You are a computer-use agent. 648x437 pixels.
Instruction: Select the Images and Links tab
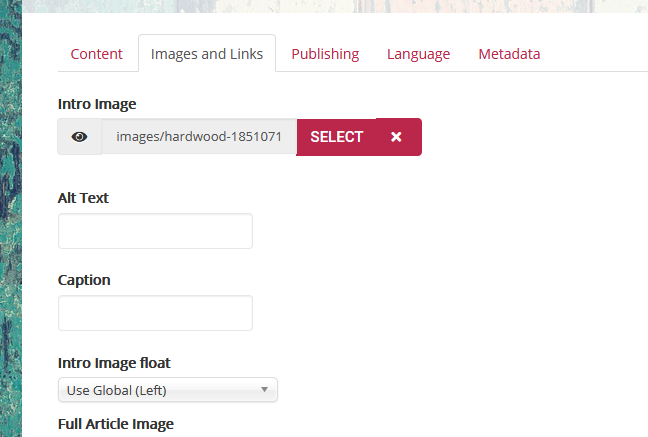click(x=207, y=54)
